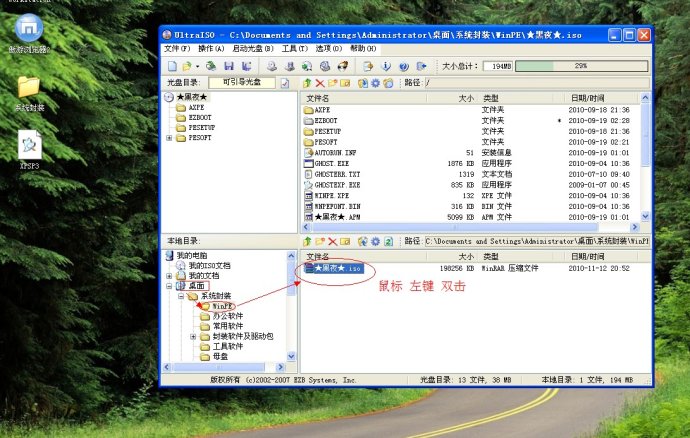
Task: Click the Convert image icon with green arrow
Action: tap(307, 66)
